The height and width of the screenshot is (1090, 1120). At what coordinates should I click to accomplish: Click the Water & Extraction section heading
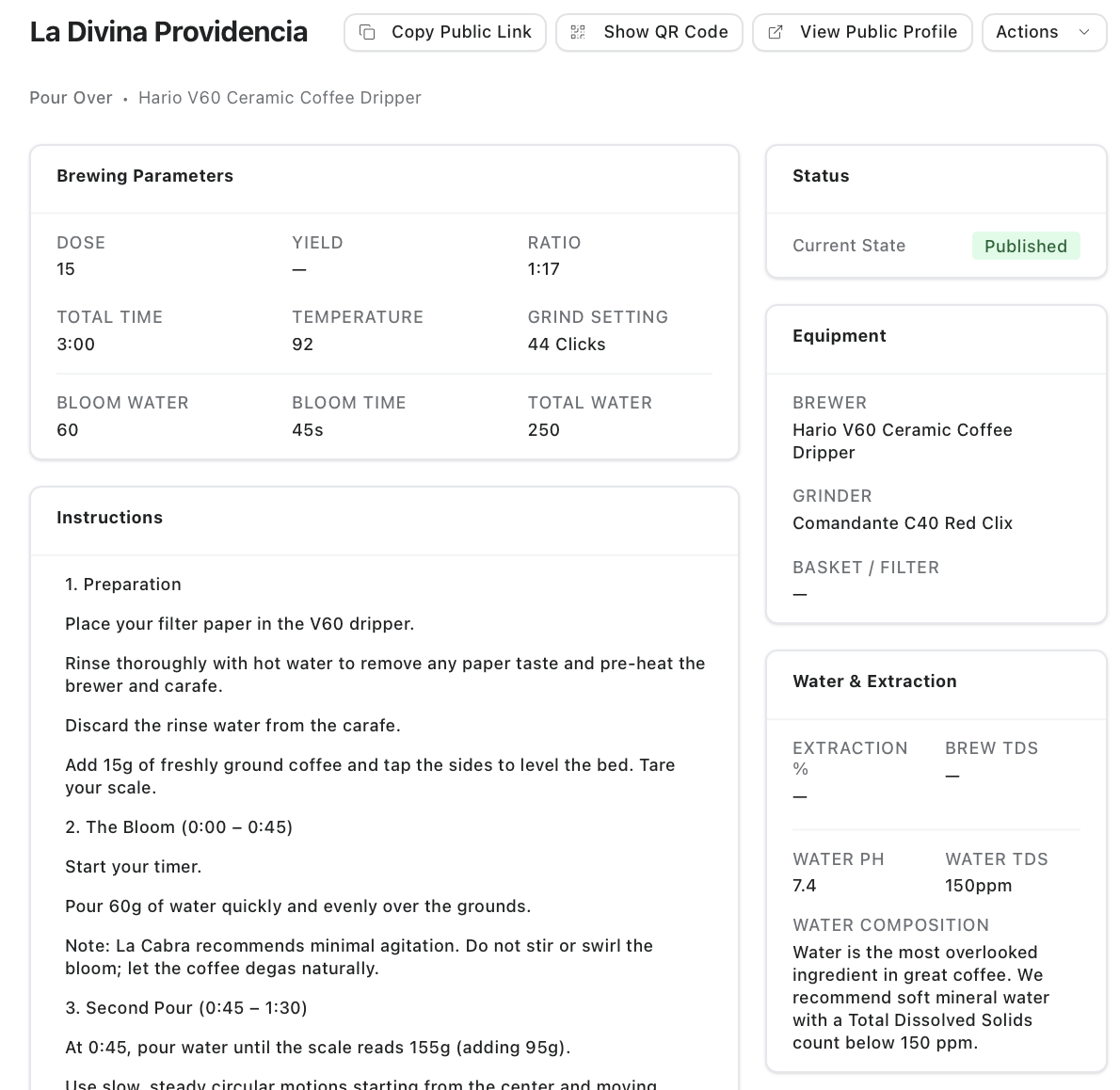[x=874, y=681]
